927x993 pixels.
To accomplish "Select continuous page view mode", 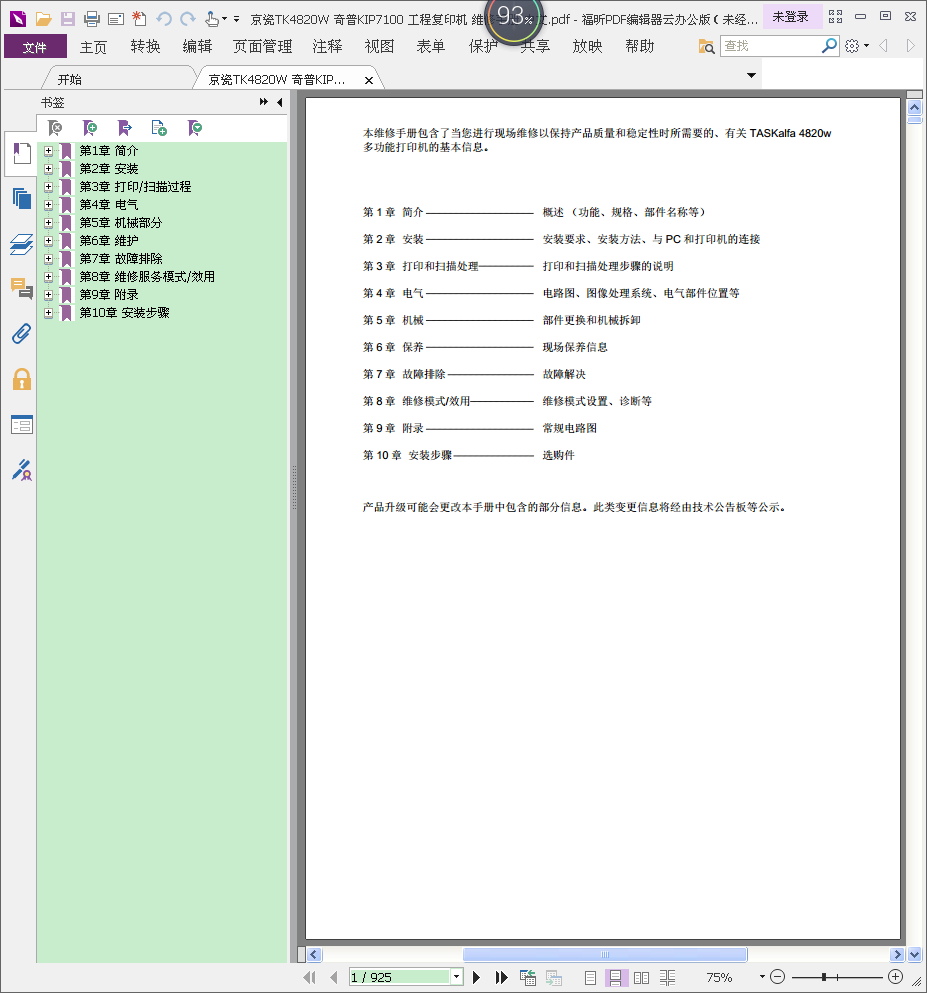I will pos(615,977).
